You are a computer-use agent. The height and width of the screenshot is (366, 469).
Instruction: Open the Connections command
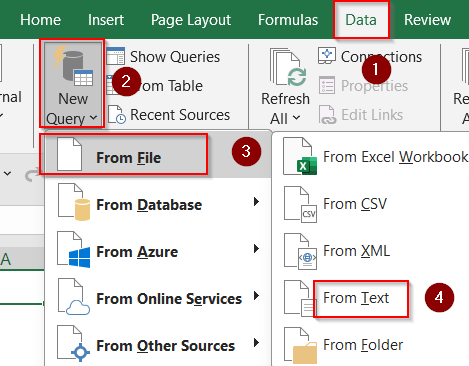(381, 57)
